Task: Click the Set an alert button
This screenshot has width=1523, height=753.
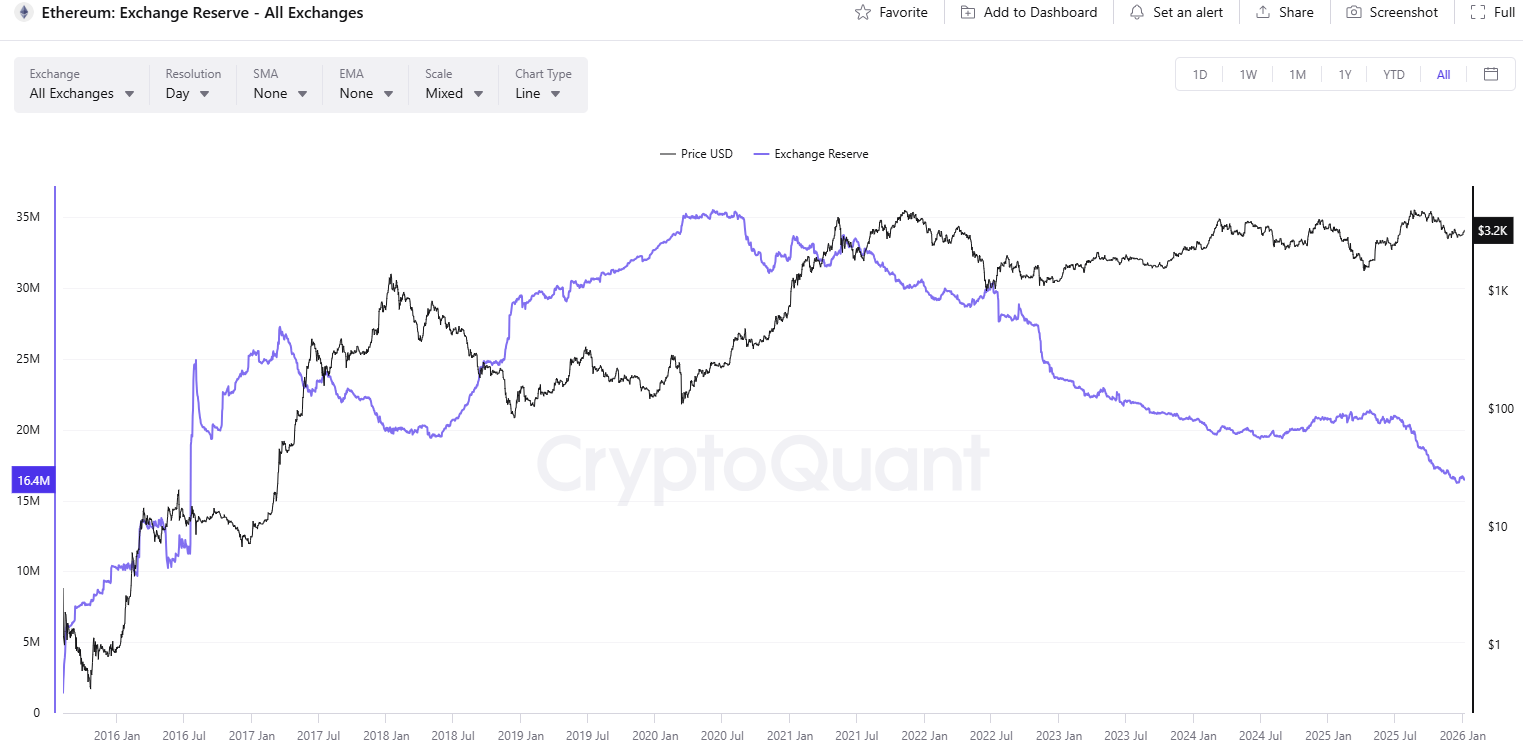Action: click(x=1178, y=12)
